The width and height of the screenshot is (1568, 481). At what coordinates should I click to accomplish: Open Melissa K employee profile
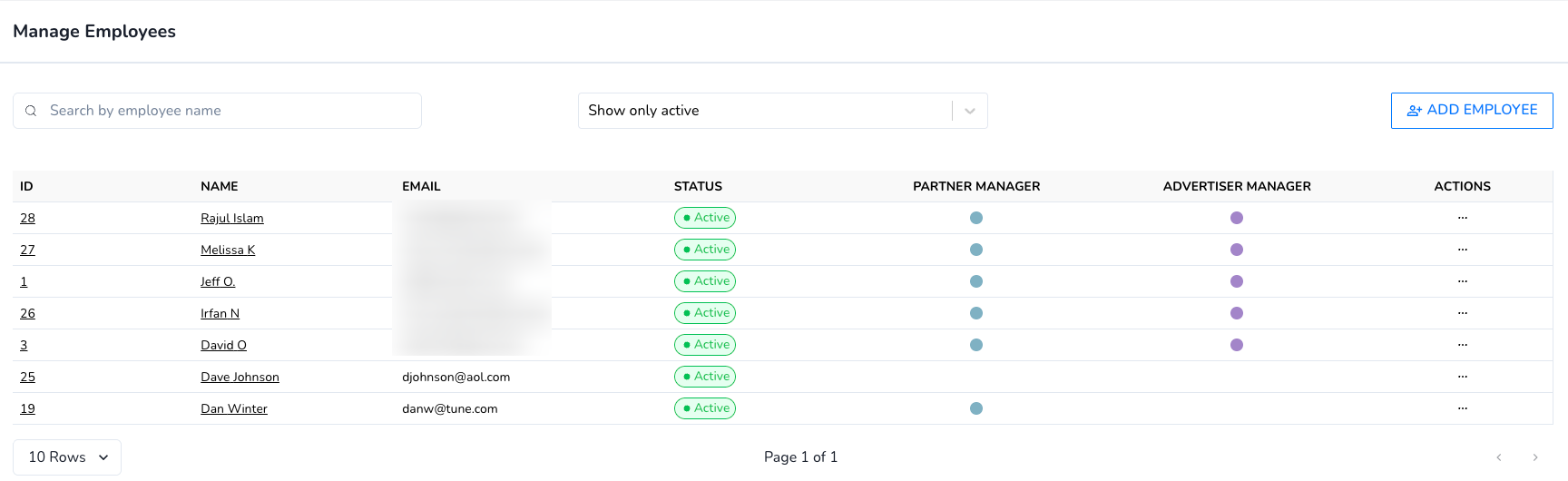click(x=228, y=250)
